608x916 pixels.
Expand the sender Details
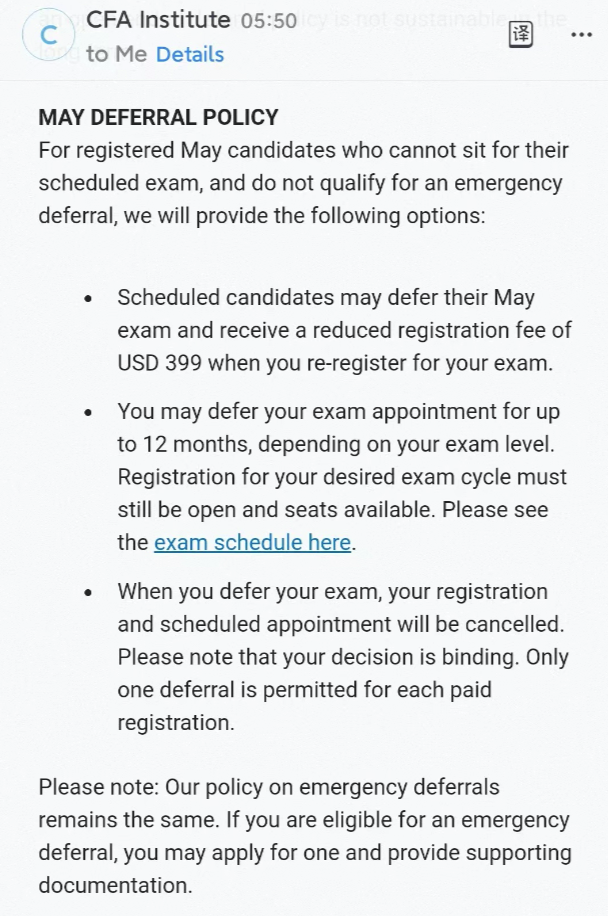(190, 54)
